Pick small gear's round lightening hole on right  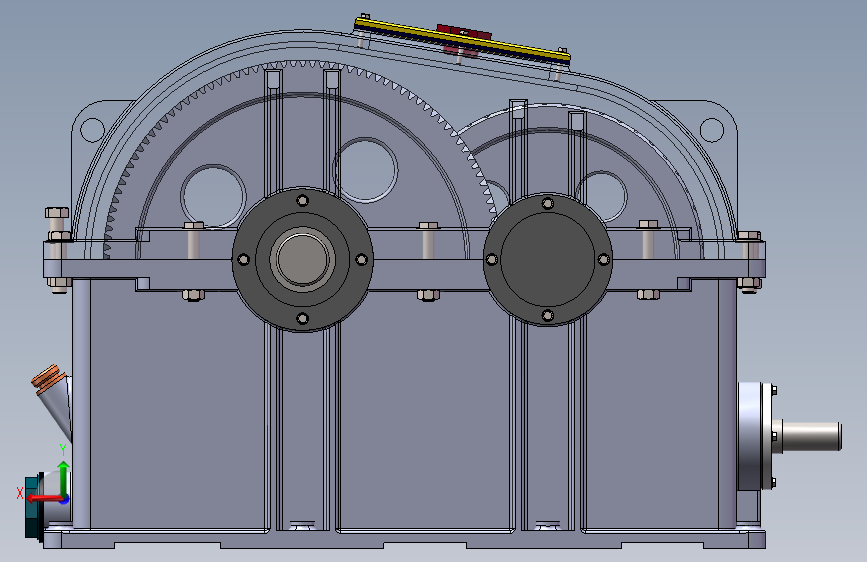[603, 196]
